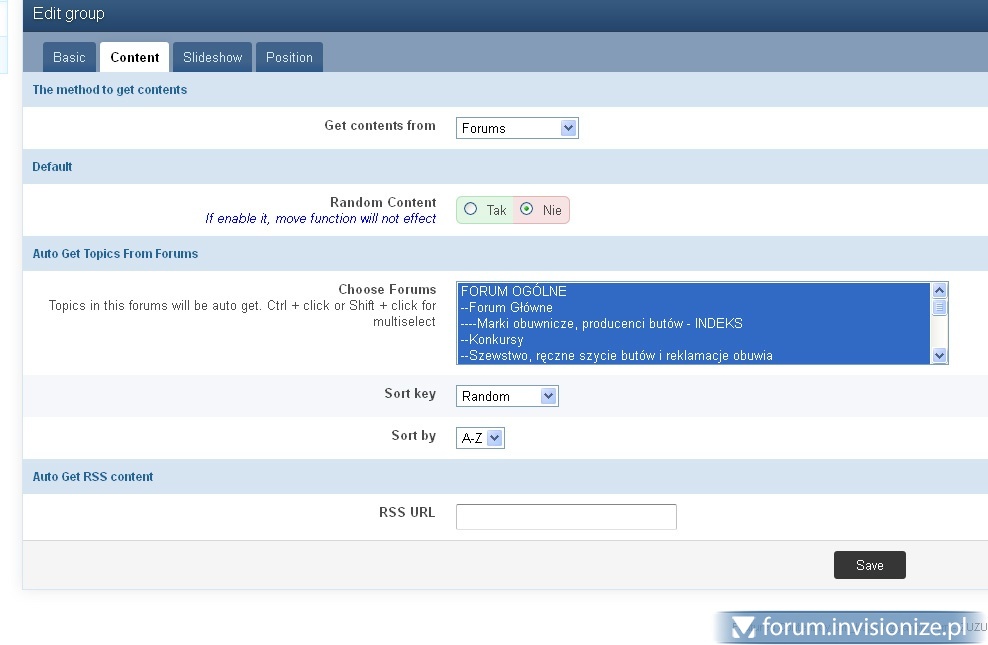Image resolution: width=988 pixels, height=645 pixels.
Task: Select --Forum Główne list entry
Action: tap(506, 307)
